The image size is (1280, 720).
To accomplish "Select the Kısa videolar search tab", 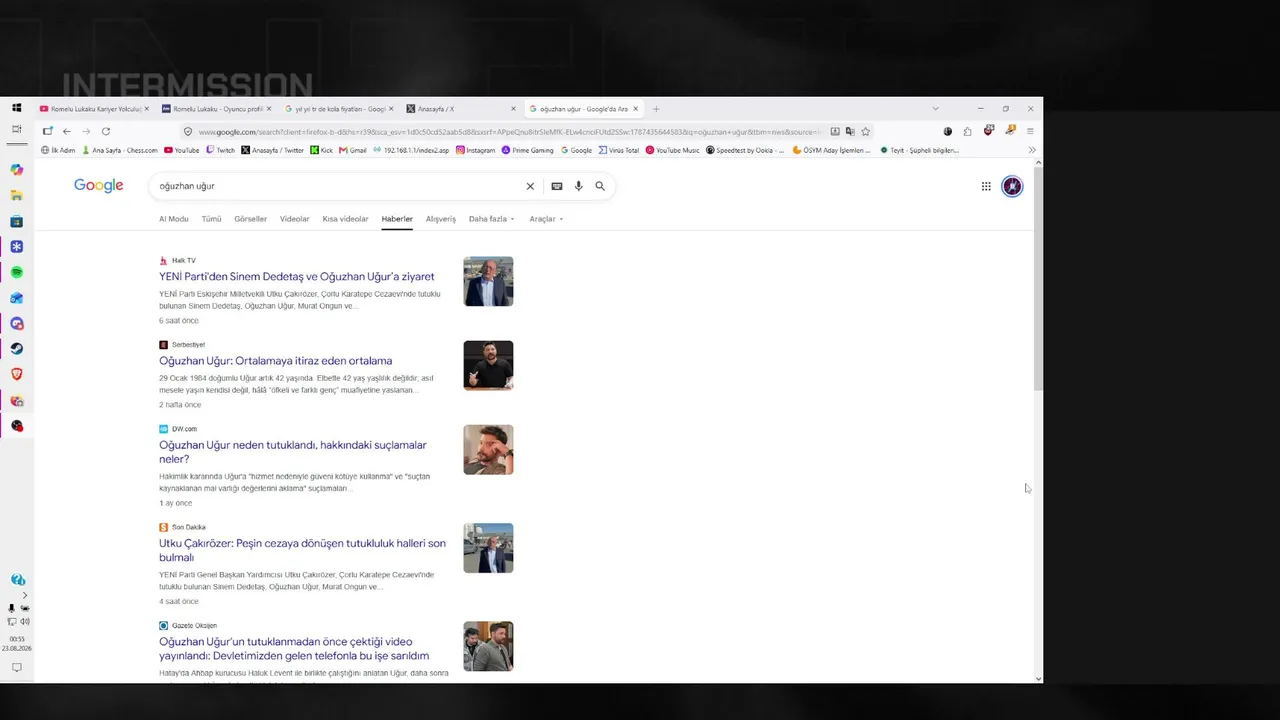I will click(x=346, y=219).
